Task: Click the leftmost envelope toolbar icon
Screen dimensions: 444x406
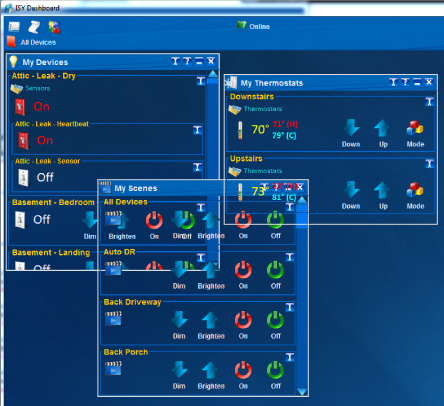Action: [14, 27]
